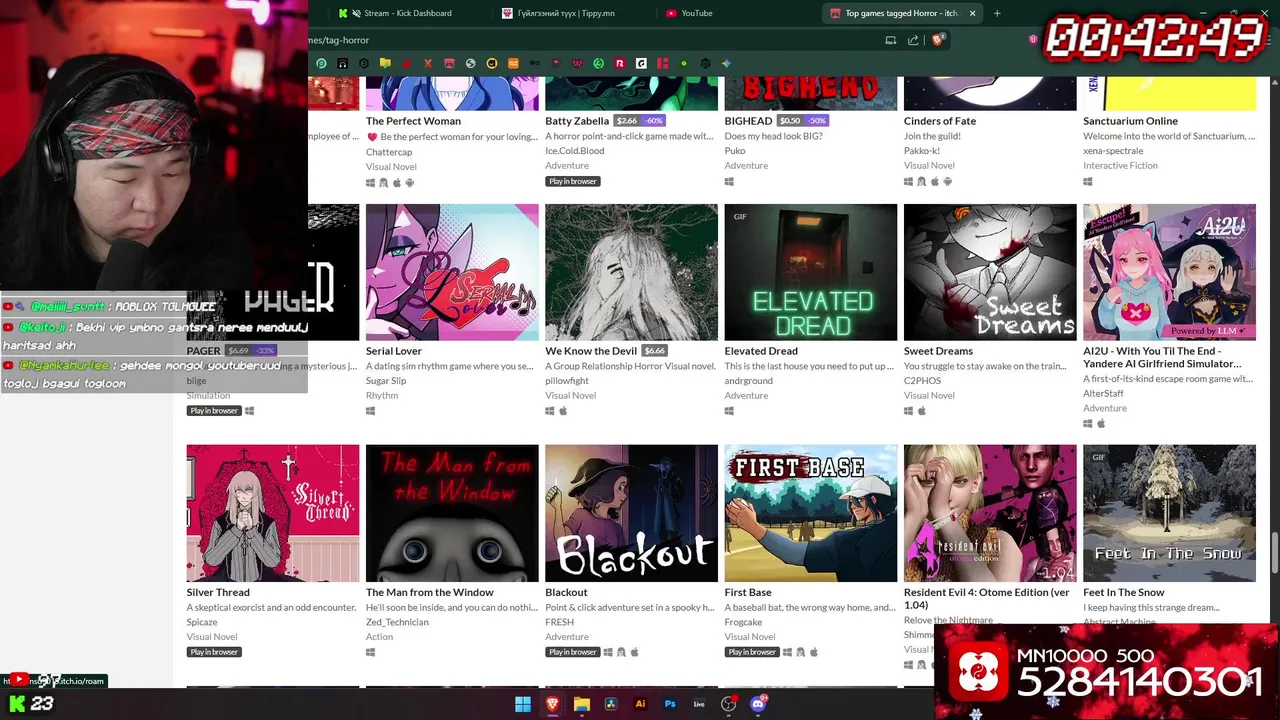Click the Apple icon under AI2U game
Image resolution: width=1280 pixels, height=720 pixels.
click(x=1101, y=424)
